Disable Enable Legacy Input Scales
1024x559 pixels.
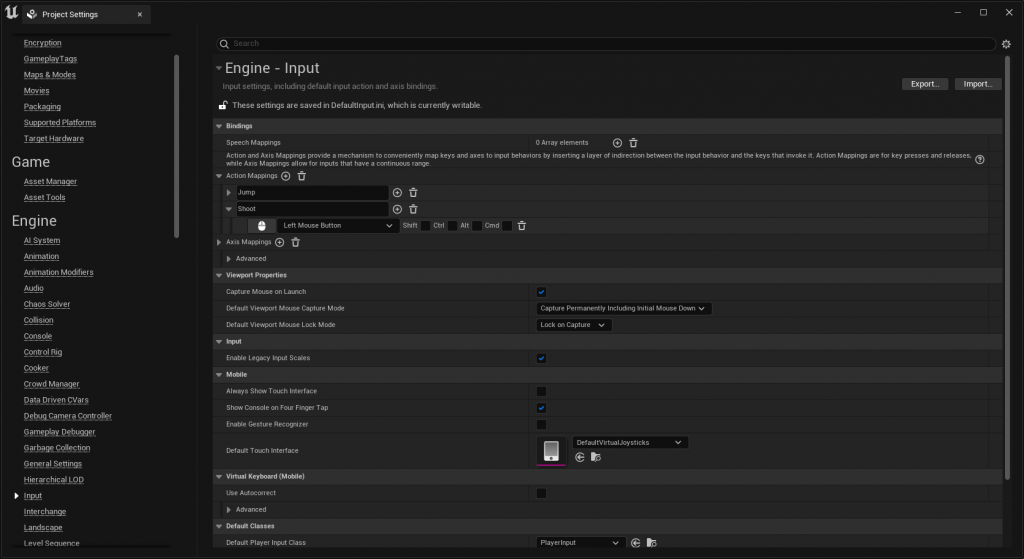(541, 358)
